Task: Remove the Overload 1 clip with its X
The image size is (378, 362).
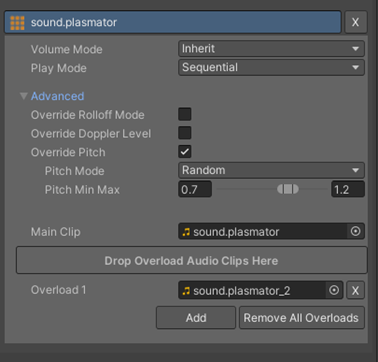Action: [x=355, y=290]
